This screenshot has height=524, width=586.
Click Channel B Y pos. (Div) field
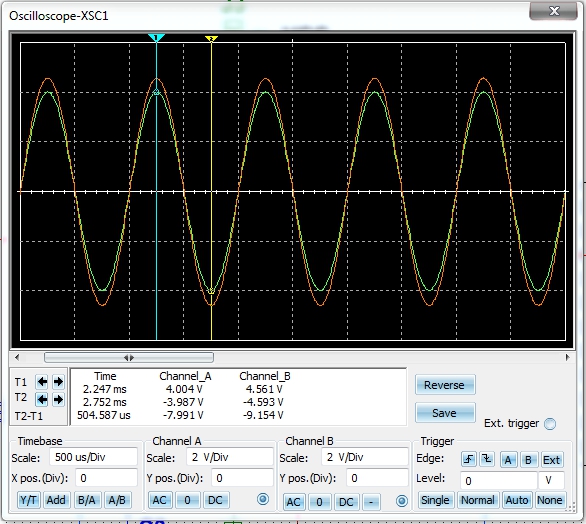point(377,478)
